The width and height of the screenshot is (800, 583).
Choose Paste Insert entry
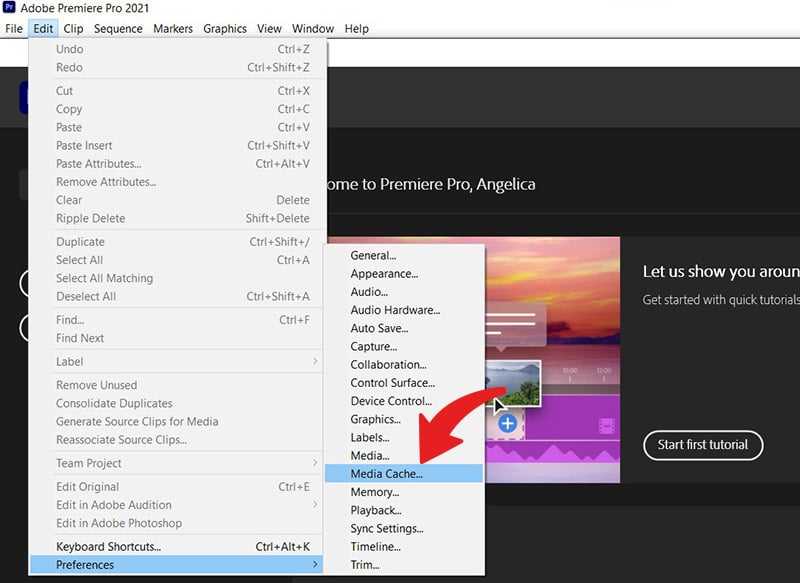pyautogui.click(x=177, y=145)
